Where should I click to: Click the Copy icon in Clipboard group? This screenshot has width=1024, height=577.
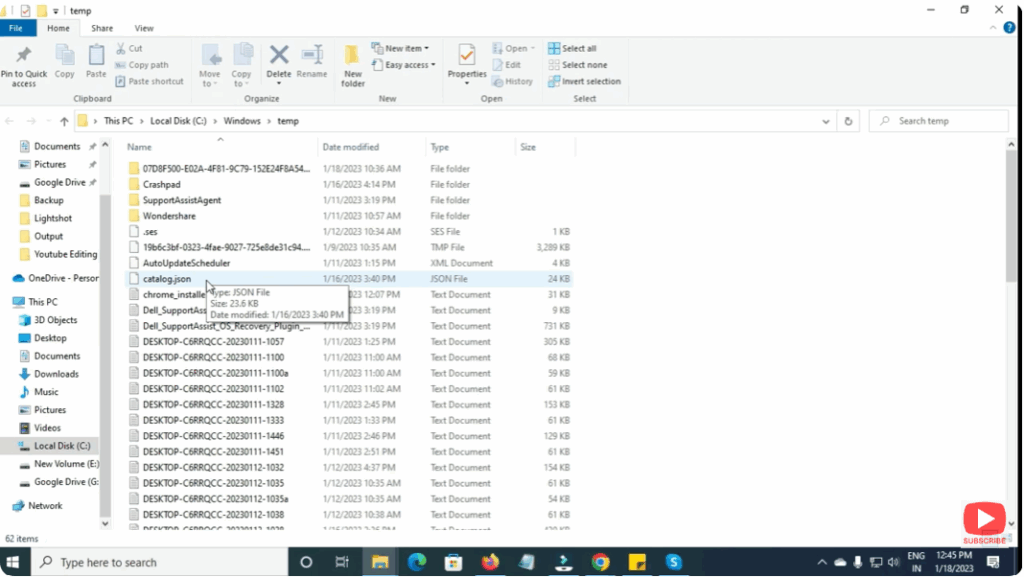[x=65, y=56]
